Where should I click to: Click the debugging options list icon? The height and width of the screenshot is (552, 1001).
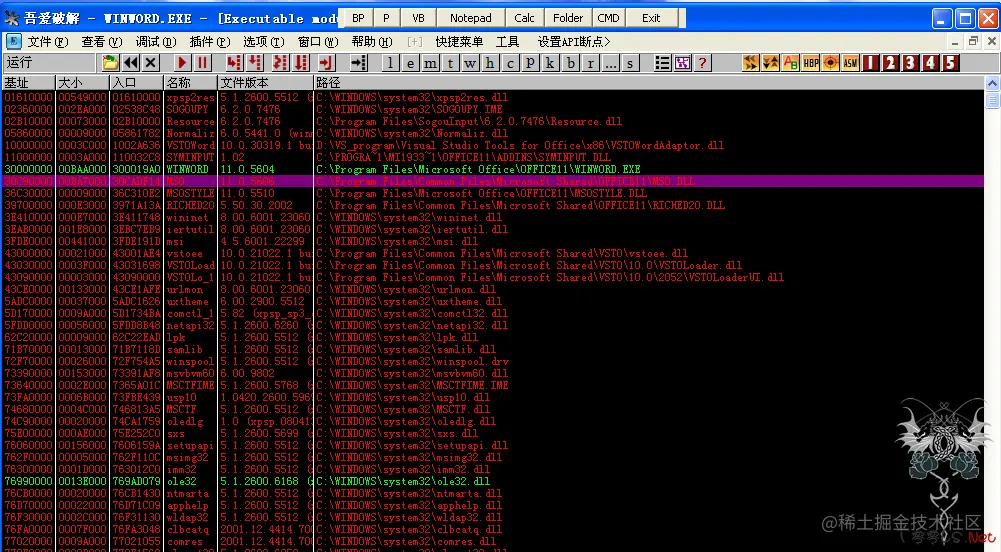663,63
